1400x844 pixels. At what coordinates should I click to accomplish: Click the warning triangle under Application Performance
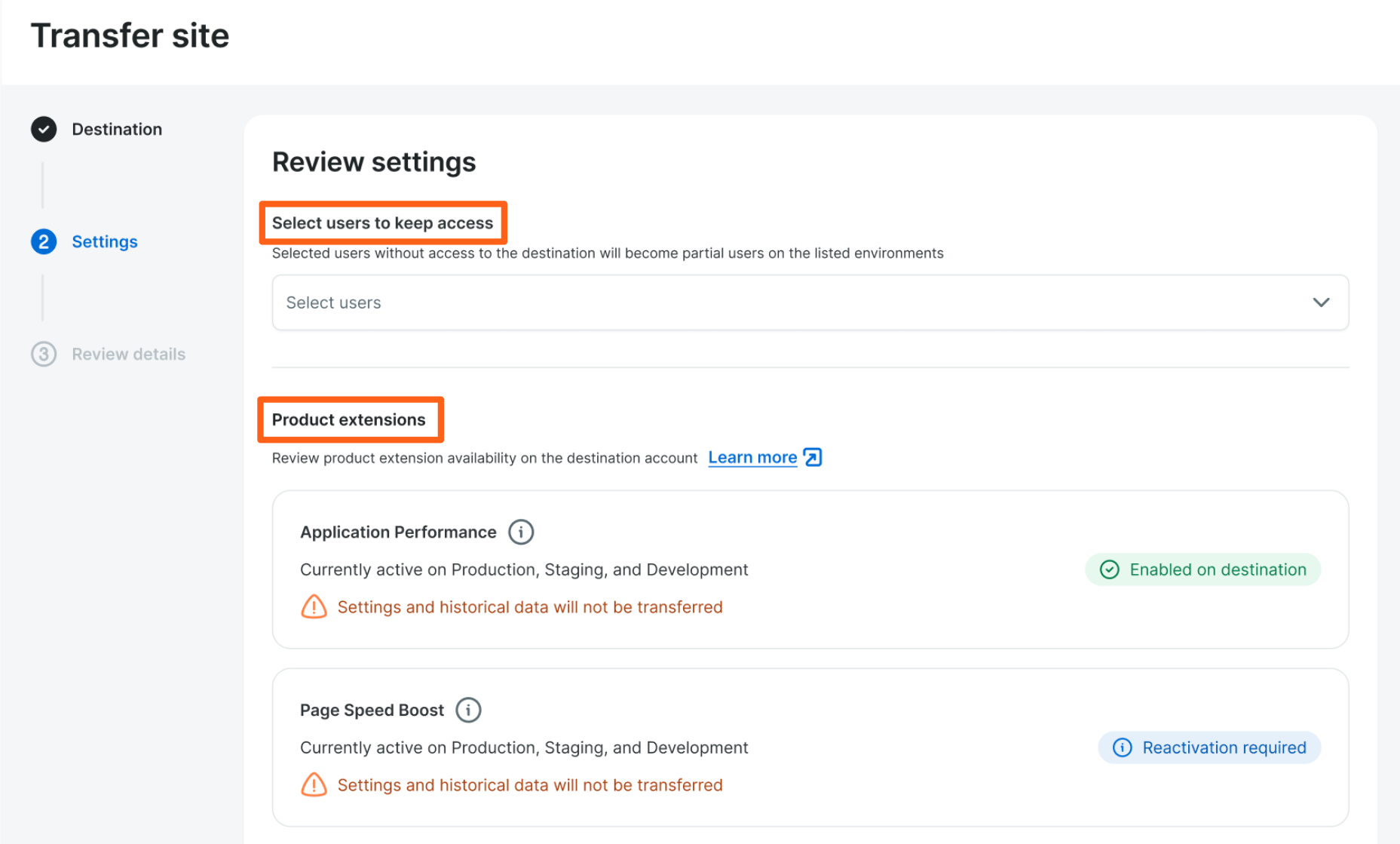pyautogui.click(x=314, y=607)
